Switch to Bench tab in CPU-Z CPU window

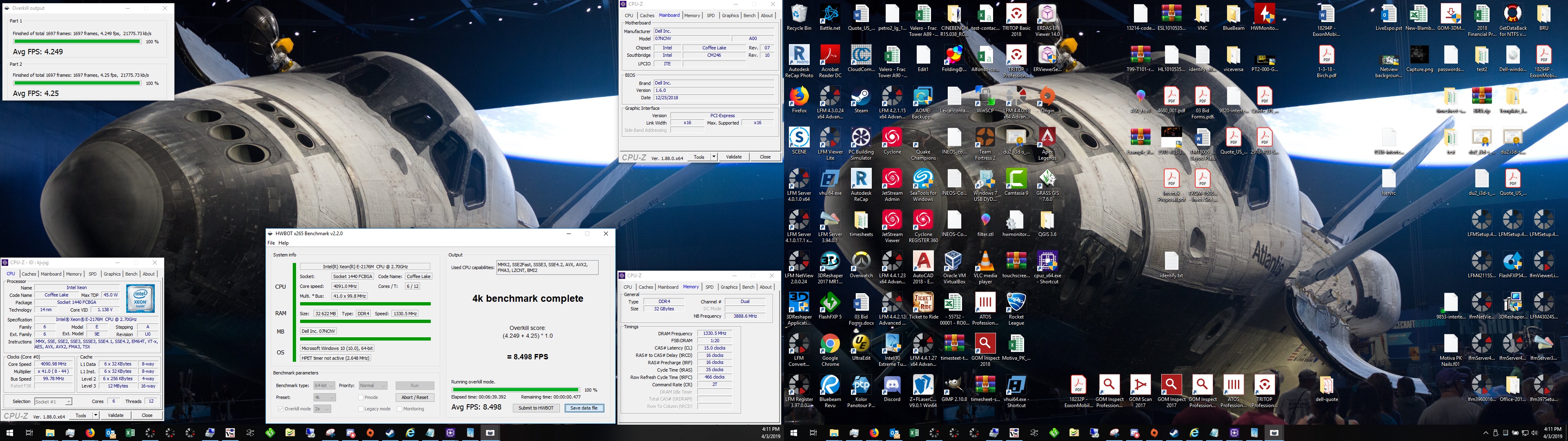coord(131,274)
